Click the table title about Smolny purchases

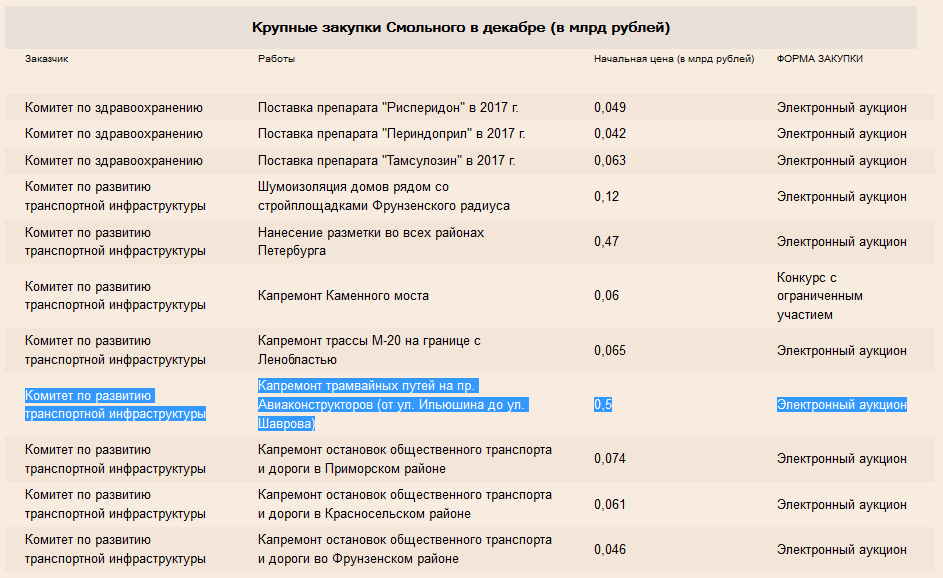(460, 27)
